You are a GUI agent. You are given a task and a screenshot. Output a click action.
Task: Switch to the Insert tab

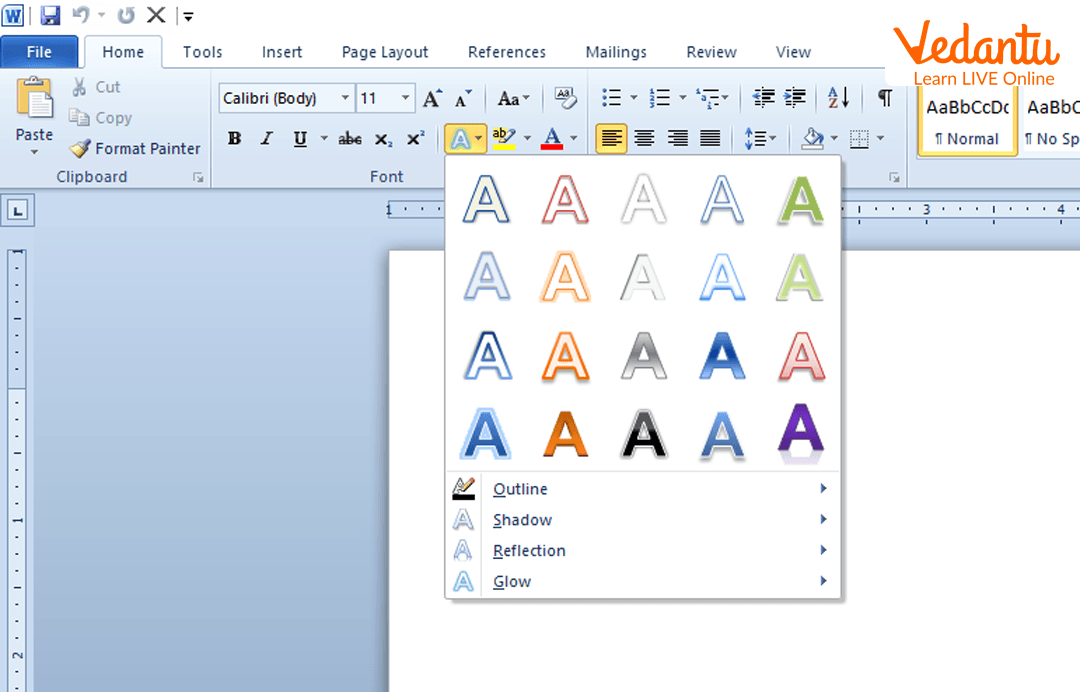point(282,52)
